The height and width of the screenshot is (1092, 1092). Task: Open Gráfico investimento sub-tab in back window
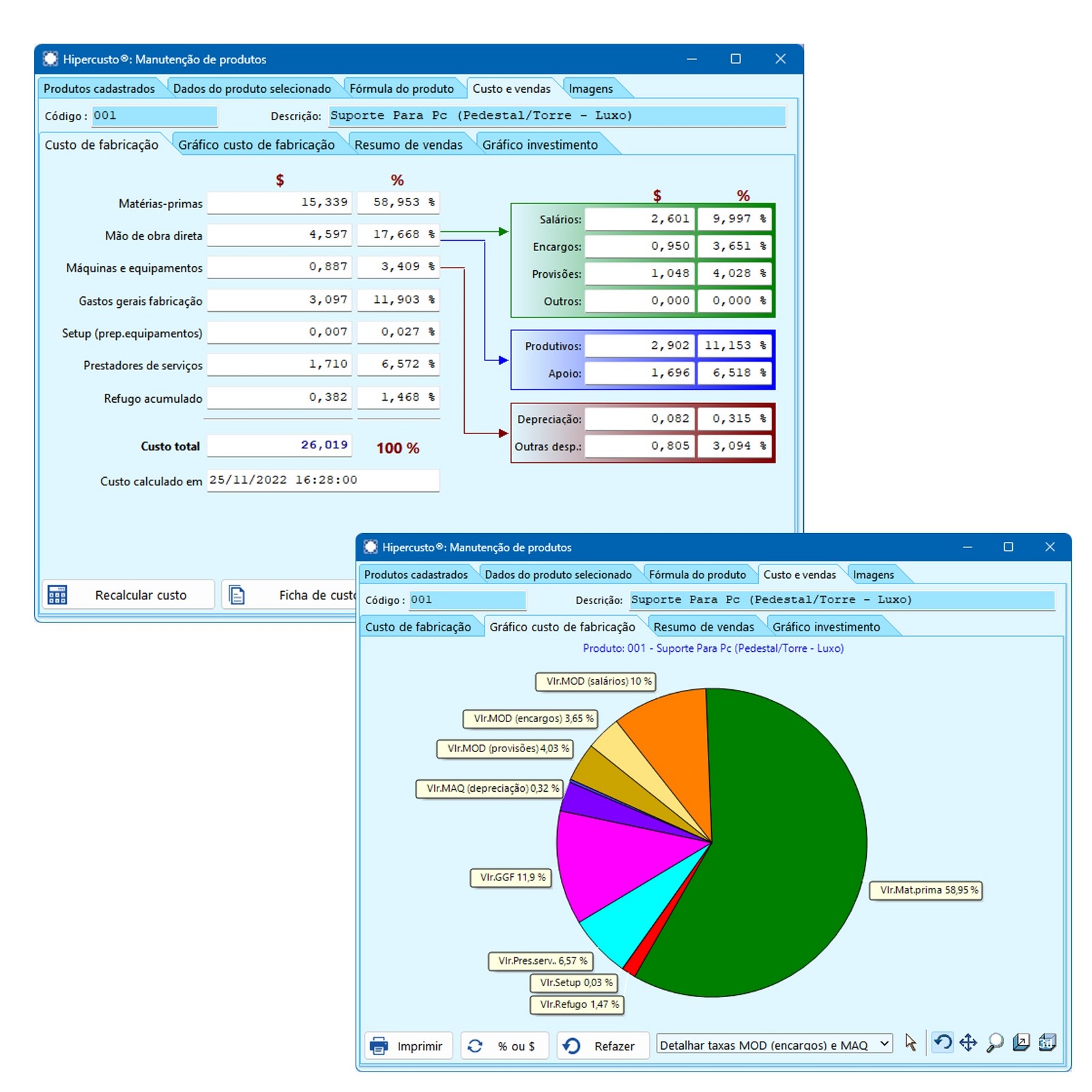540,145
